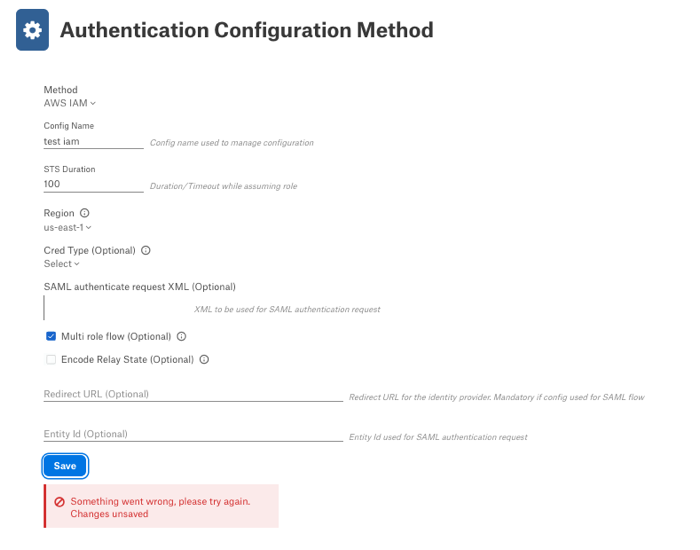Enable the Encode Relay State checkbox
This screenshot has width=700, height=550.
pos(51,359)
